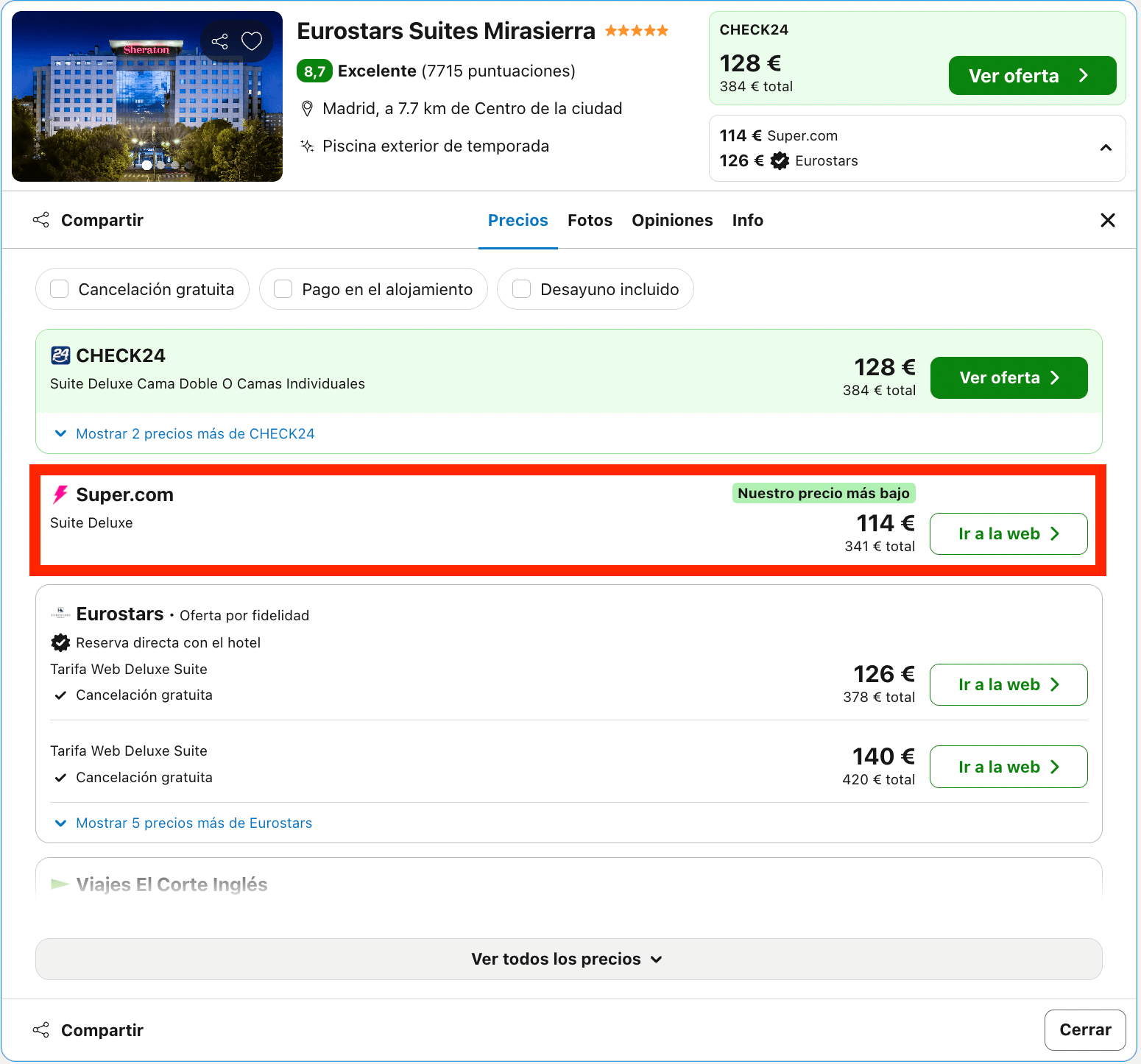Screen dimensions: 1141x1064
Task: Open the Info tab
Action: tap(747, 220)
